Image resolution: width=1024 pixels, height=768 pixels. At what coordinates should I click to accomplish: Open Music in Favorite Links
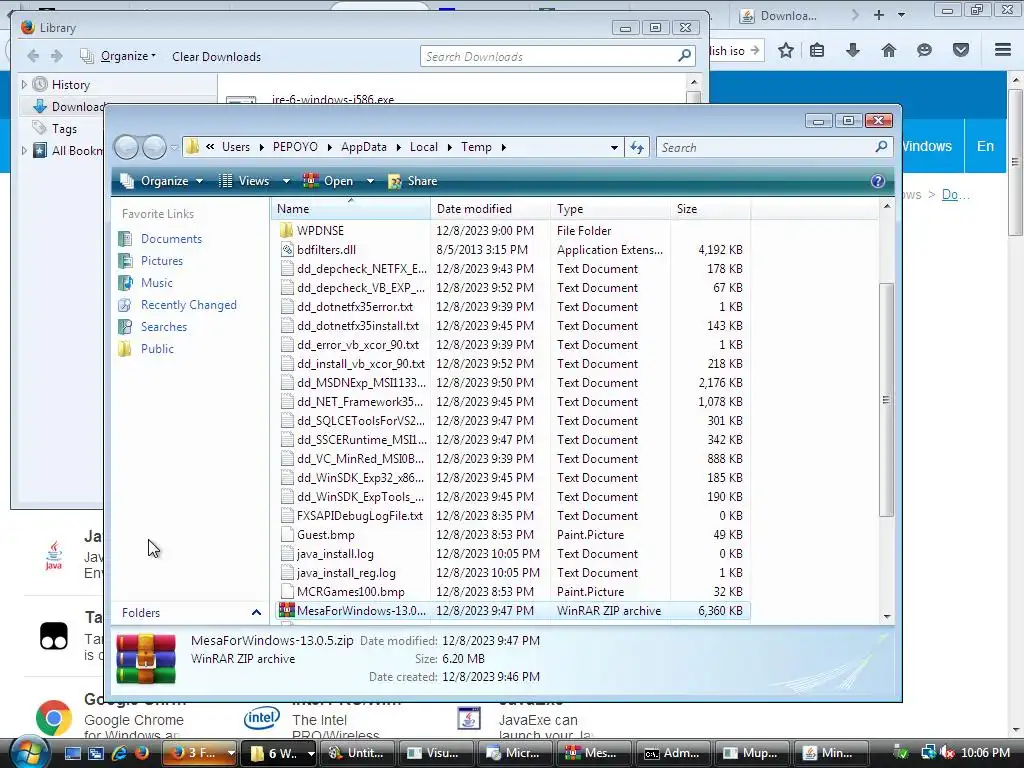pyautogui.click(x=157, y=283)
